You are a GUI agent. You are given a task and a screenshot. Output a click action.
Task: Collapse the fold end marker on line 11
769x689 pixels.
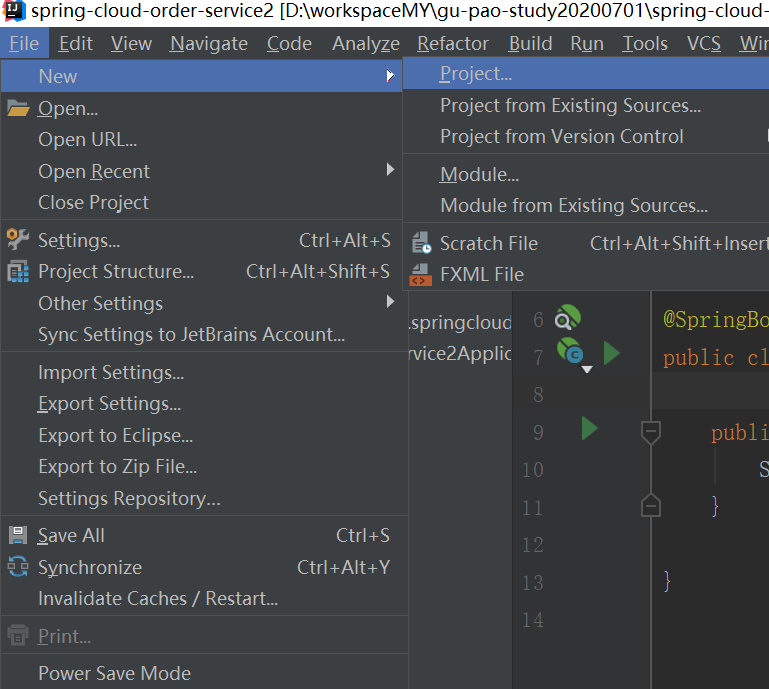tap(651, 506)
